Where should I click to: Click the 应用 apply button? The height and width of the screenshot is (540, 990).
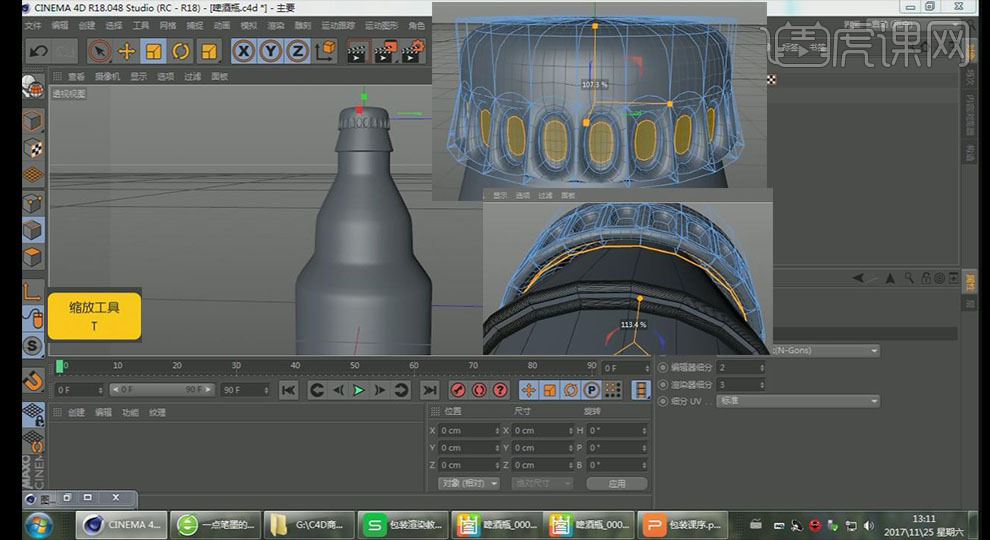coord(617,483)
